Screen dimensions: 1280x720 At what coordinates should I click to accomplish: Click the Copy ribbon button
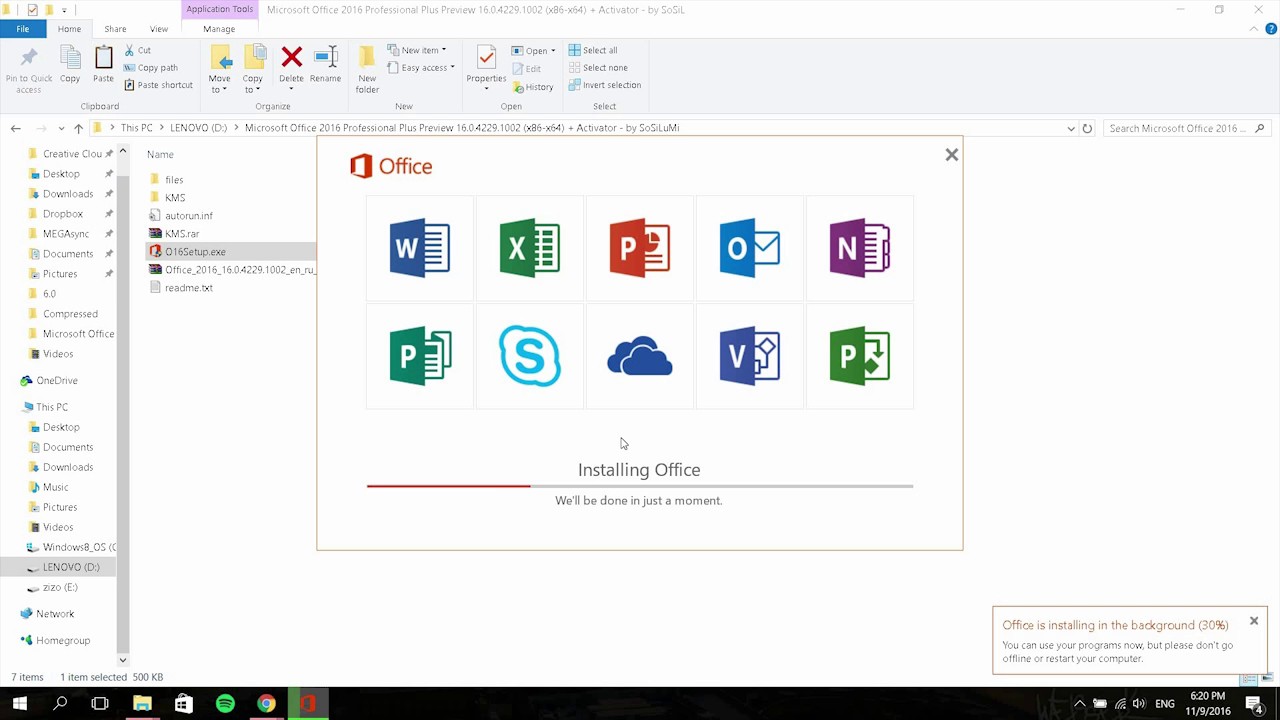[70, 66]
